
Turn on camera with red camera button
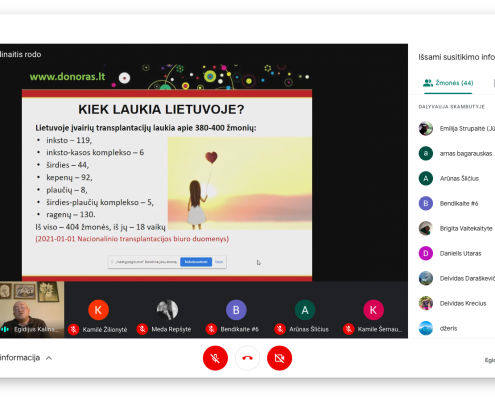click(x=279, y=358)
